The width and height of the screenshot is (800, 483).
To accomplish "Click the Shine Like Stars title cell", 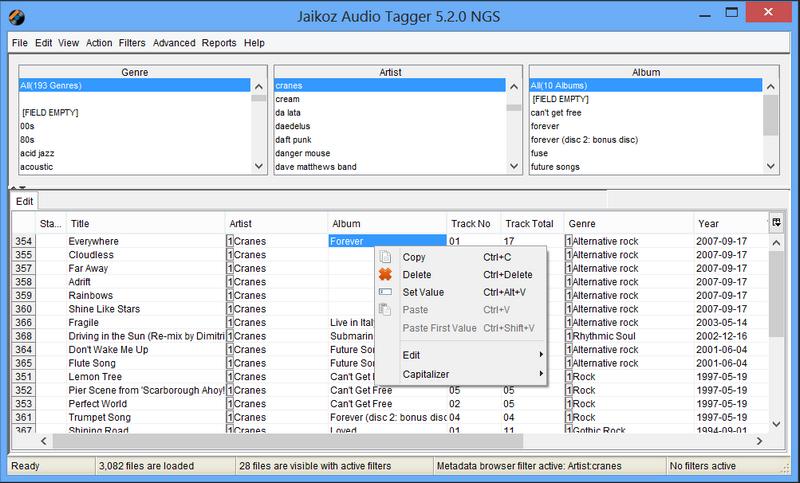I will 146,309.
